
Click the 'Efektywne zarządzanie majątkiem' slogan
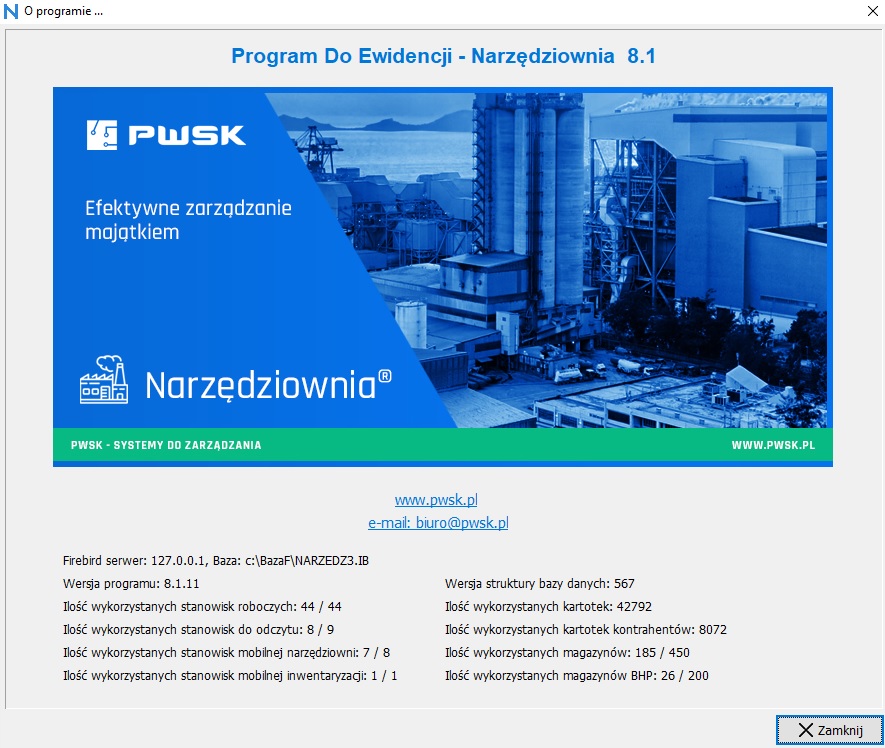click(188, 220)
